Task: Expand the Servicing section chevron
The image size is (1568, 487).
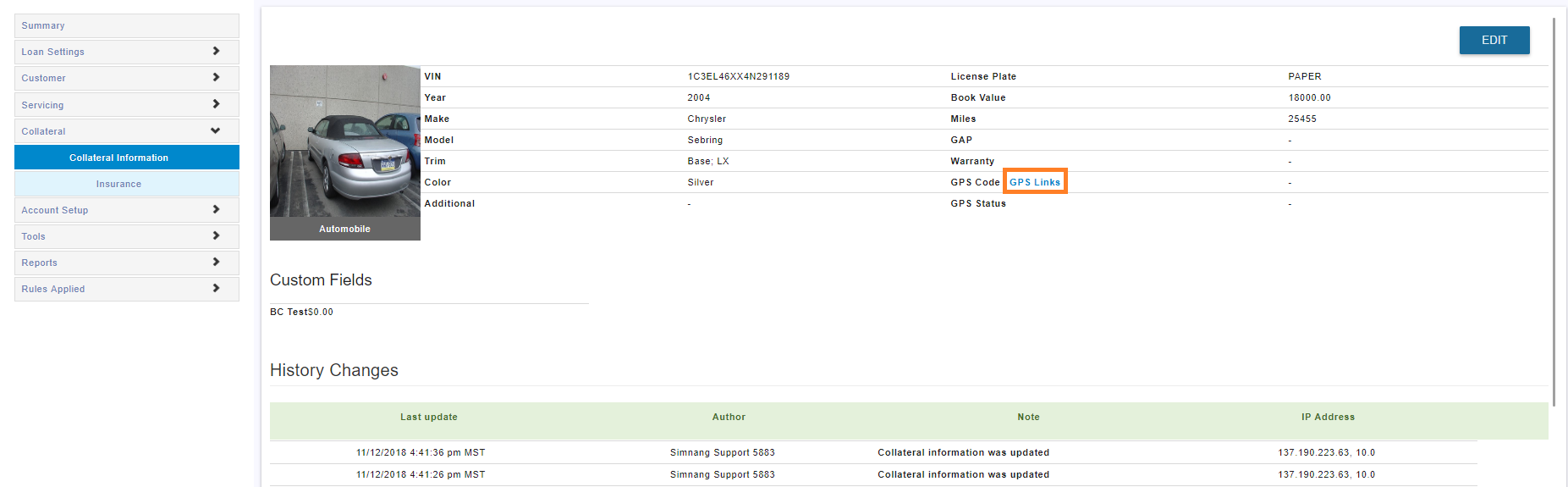Action: click(x=216, y=104)
